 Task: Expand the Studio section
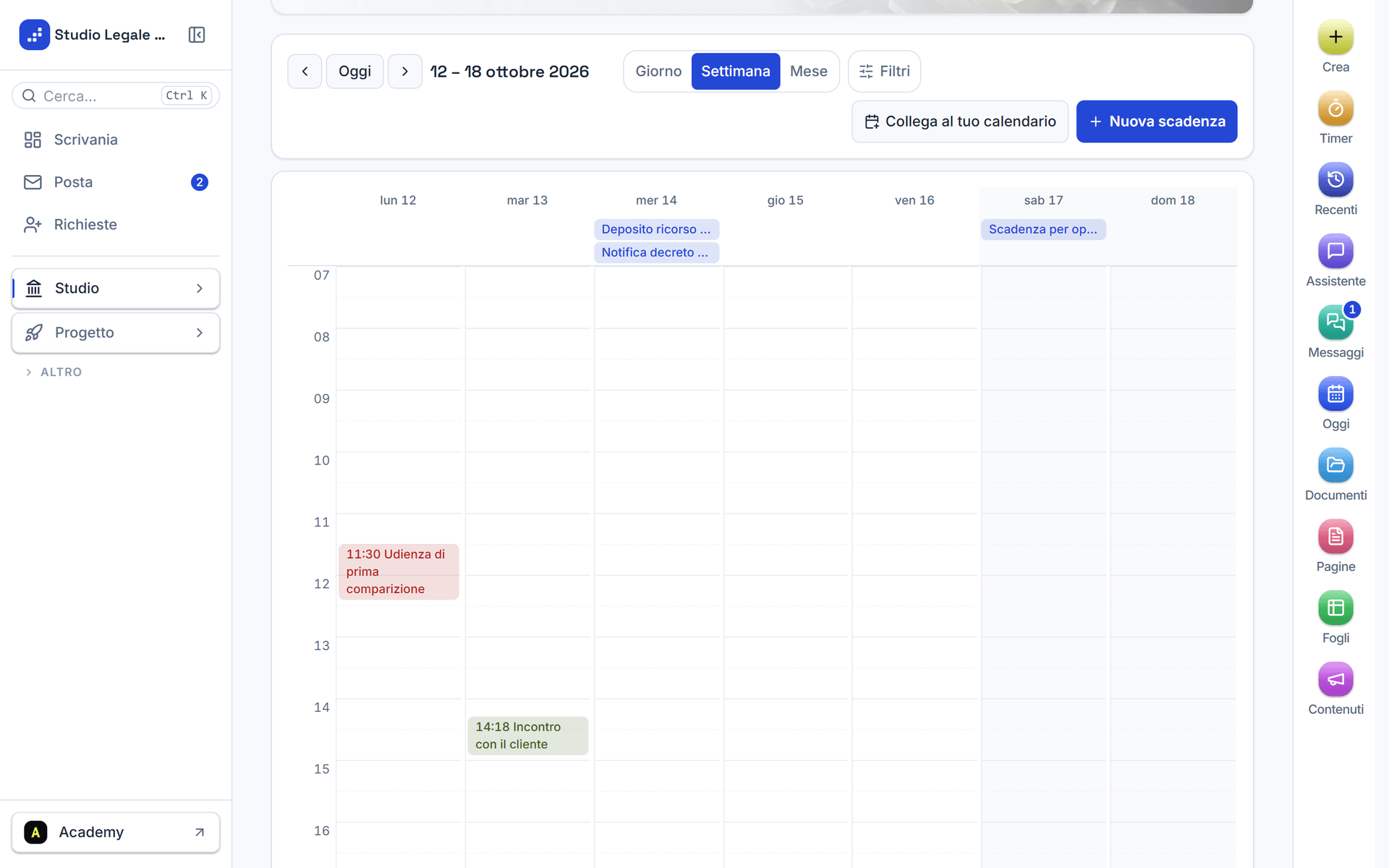click(116, 289)
